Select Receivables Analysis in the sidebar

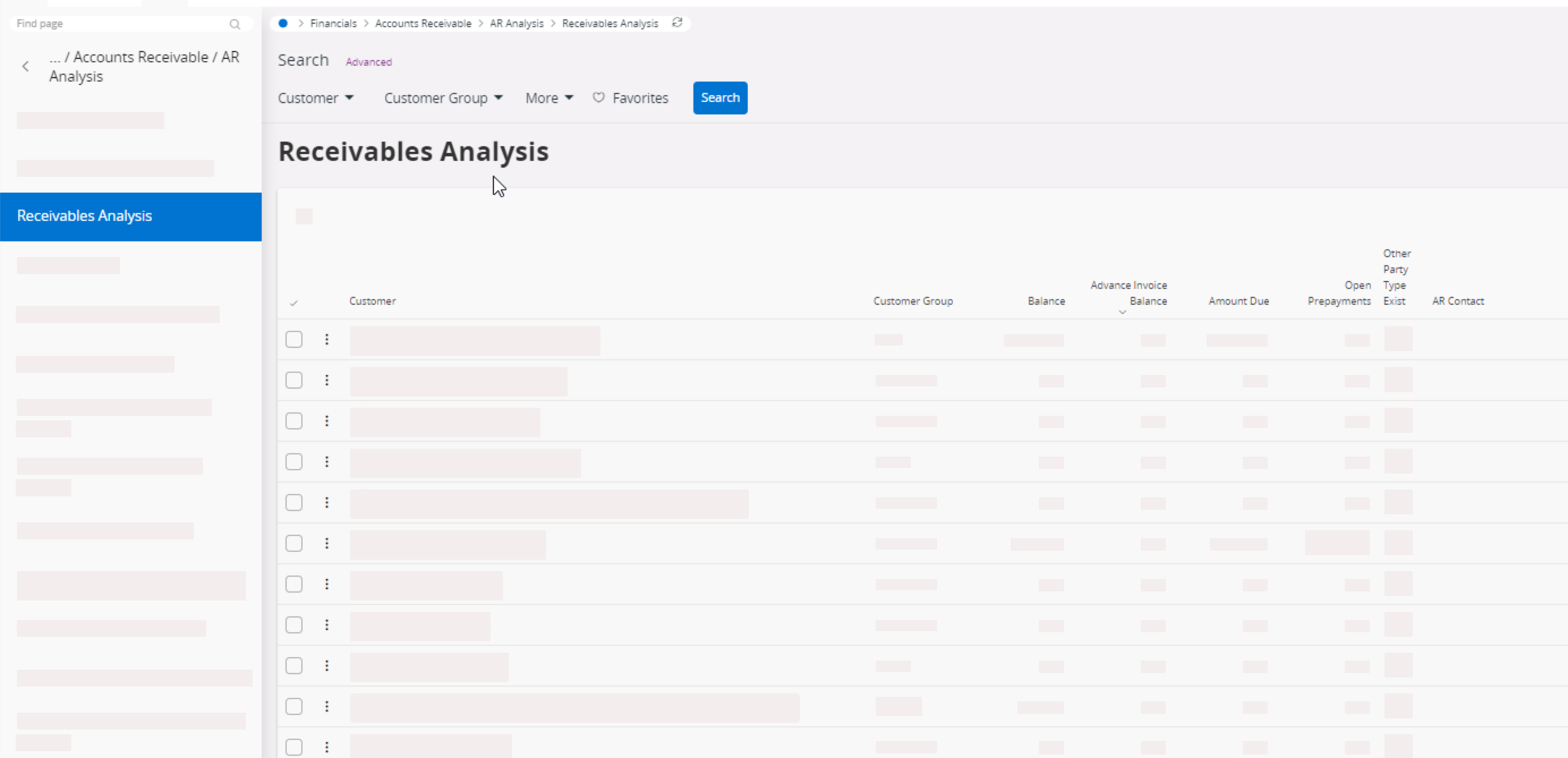coord(84,216)
